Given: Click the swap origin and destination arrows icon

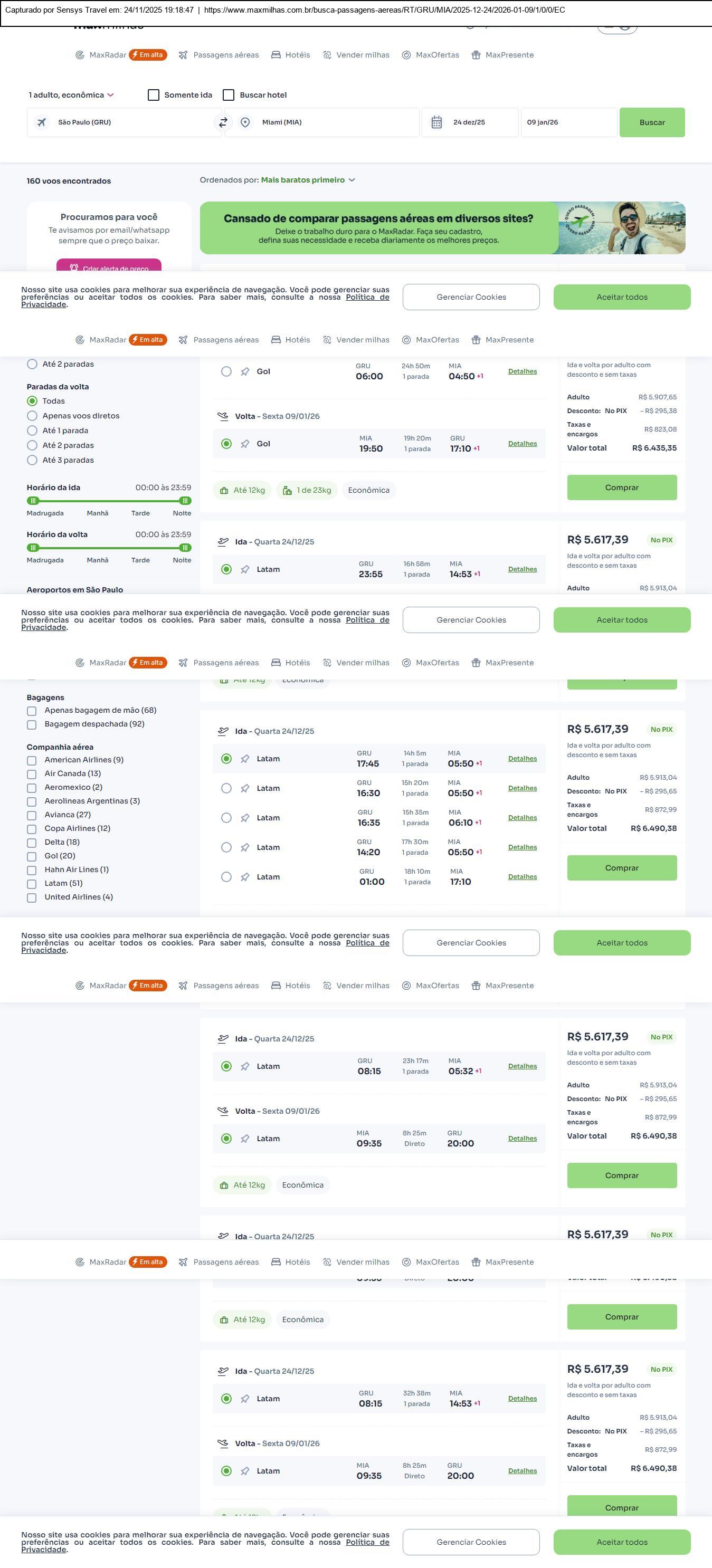Looking at the screenshot, I should click(223, 122).
